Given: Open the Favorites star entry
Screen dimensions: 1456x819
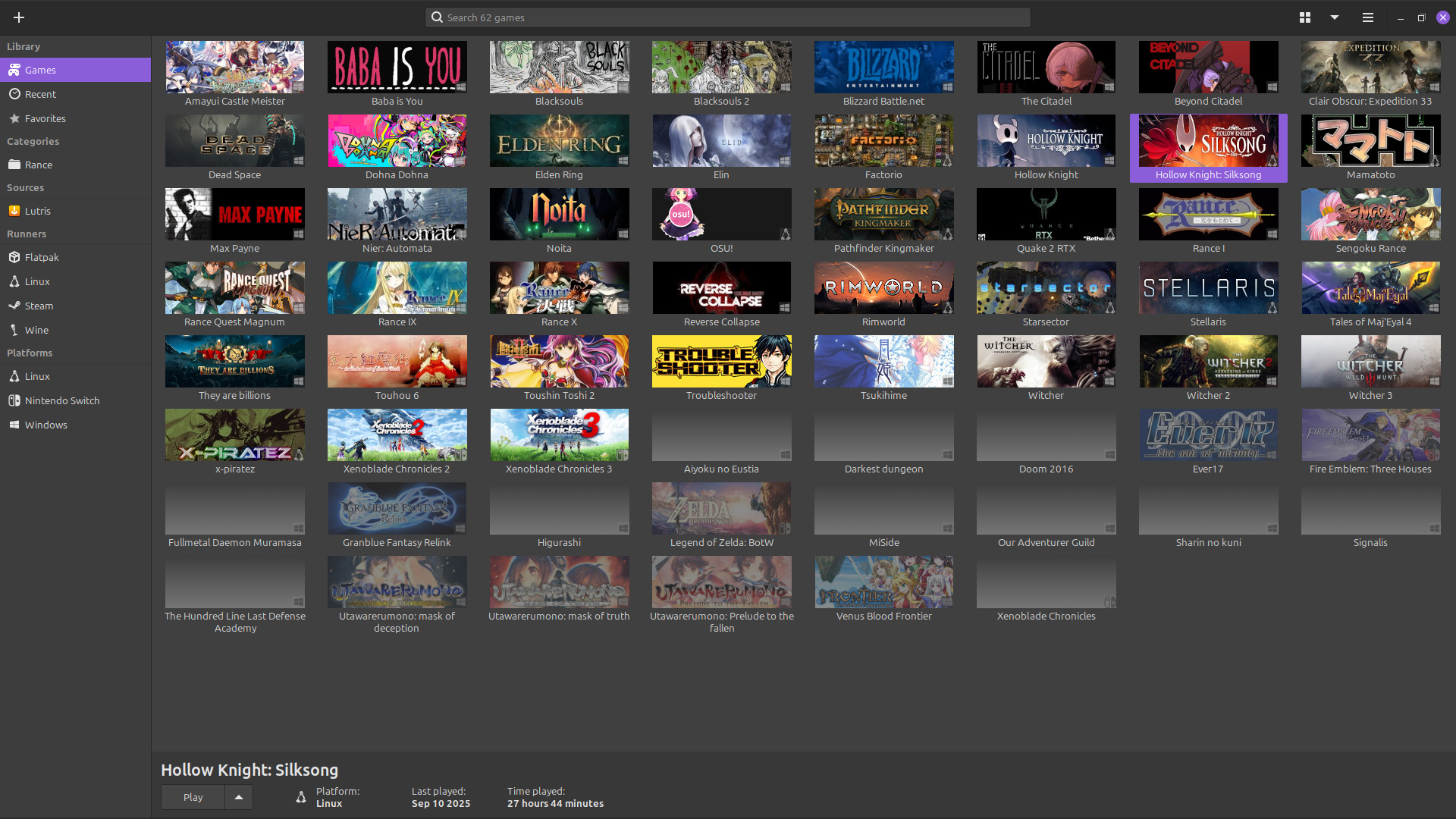Looking at the screenshot, I should pyautogui.click(x=45, y=118).
